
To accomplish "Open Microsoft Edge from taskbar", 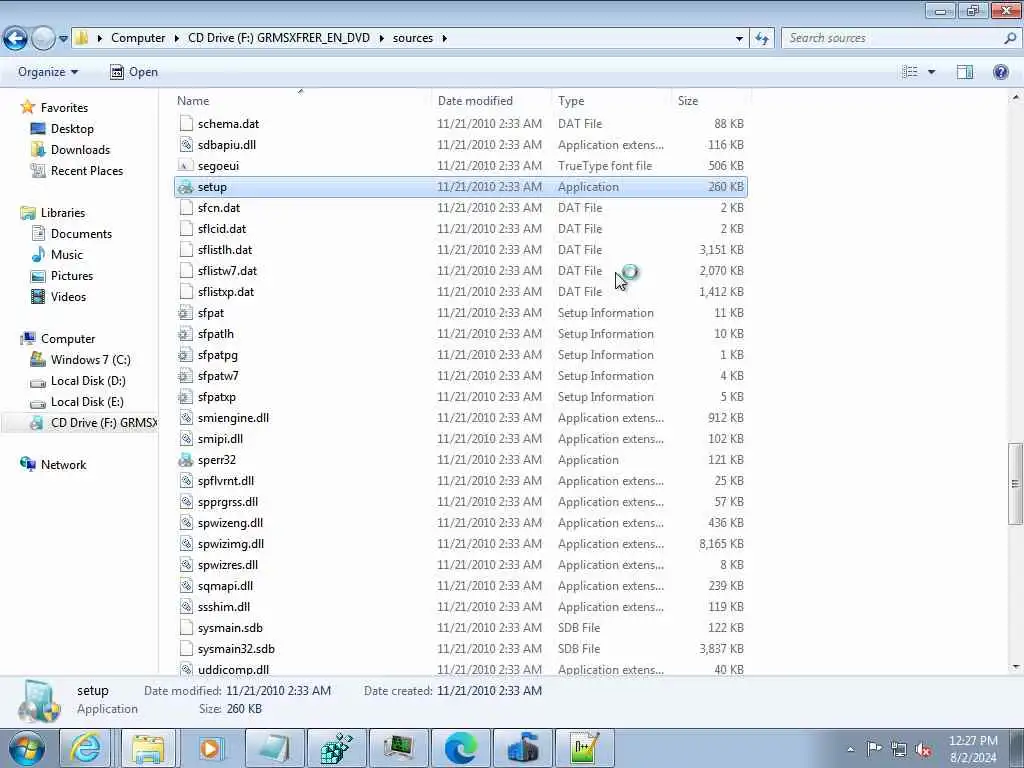I will point(459,748).
